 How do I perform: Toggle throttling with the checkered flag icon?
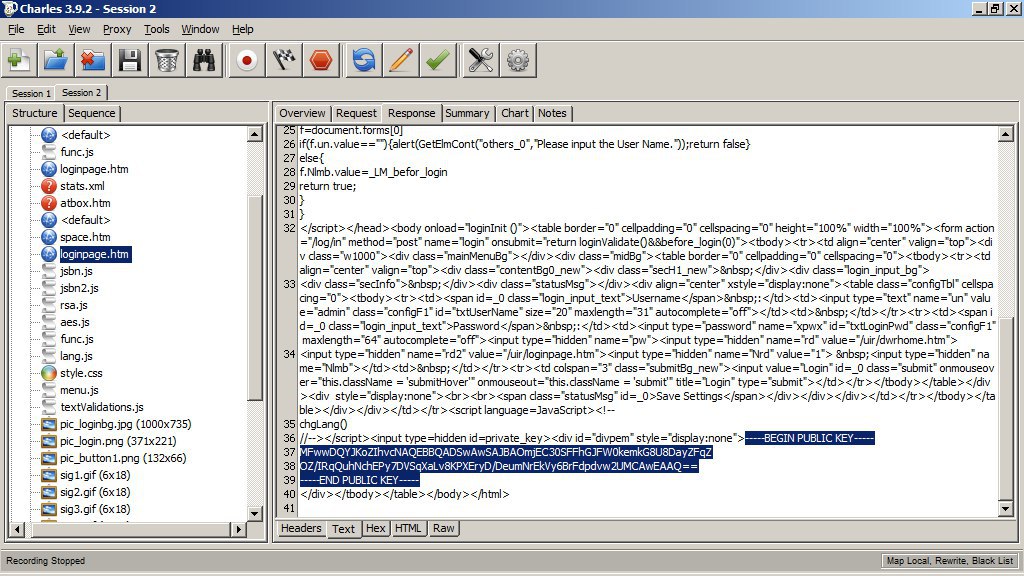(284, 61)
